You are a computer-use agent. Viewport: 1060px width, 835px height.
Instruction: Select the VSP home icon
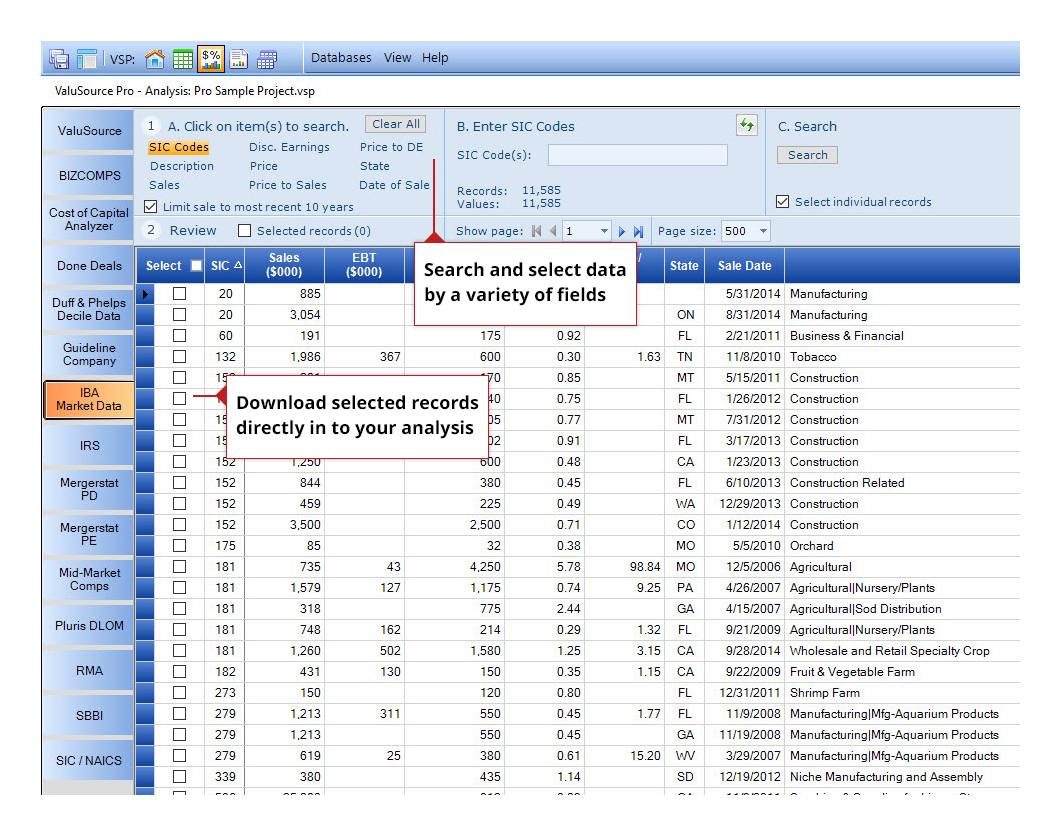155,58
